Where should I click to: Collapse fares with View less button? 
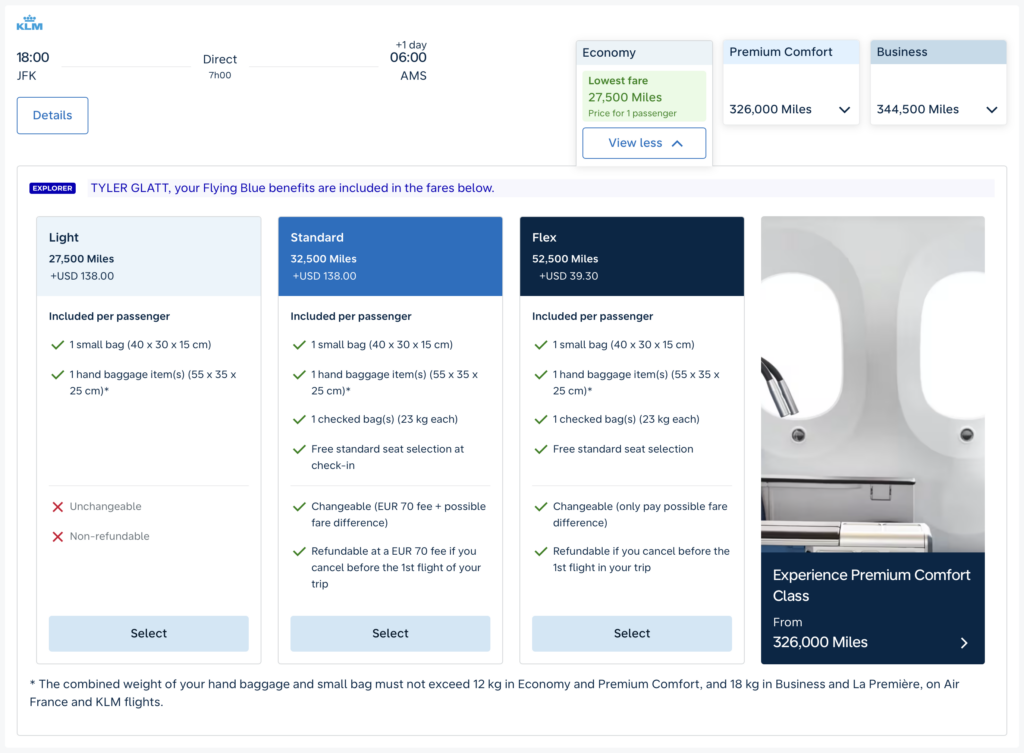click(x=644, y=143)
